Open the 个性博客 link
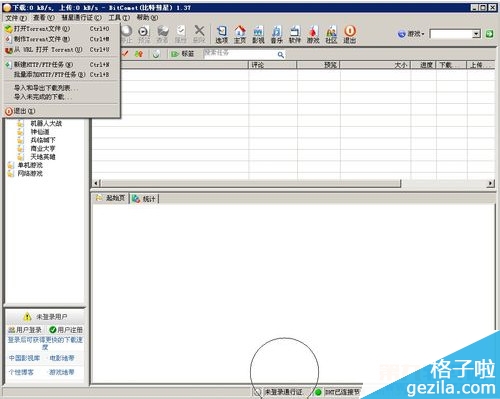Screen dimensions: 500x399 click(x=21, y=372)
